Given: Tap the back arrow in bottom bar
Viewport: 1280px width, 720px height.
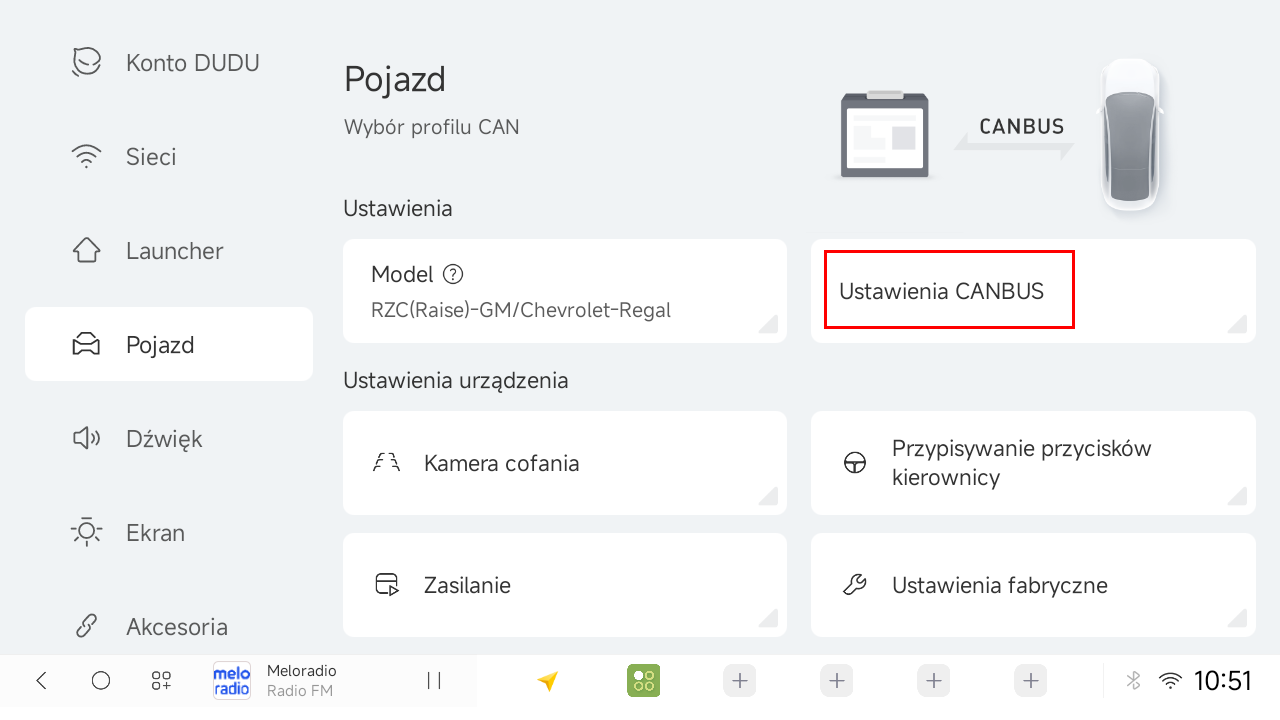Looking at the screenshot, I should pos(41,681).
